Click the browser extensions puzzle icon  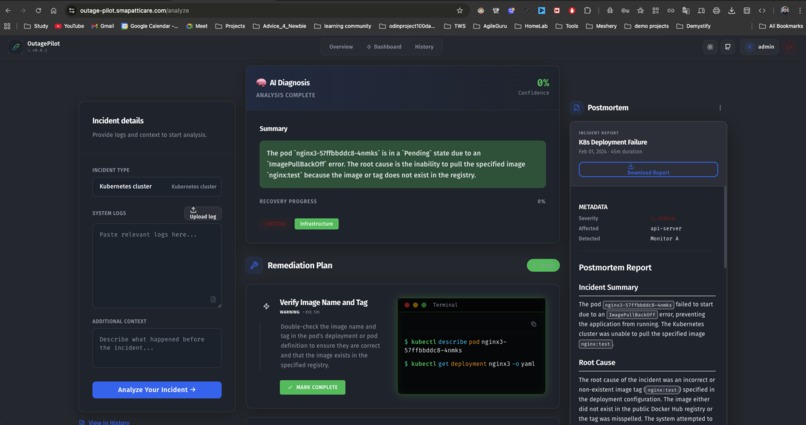(587, 10)
